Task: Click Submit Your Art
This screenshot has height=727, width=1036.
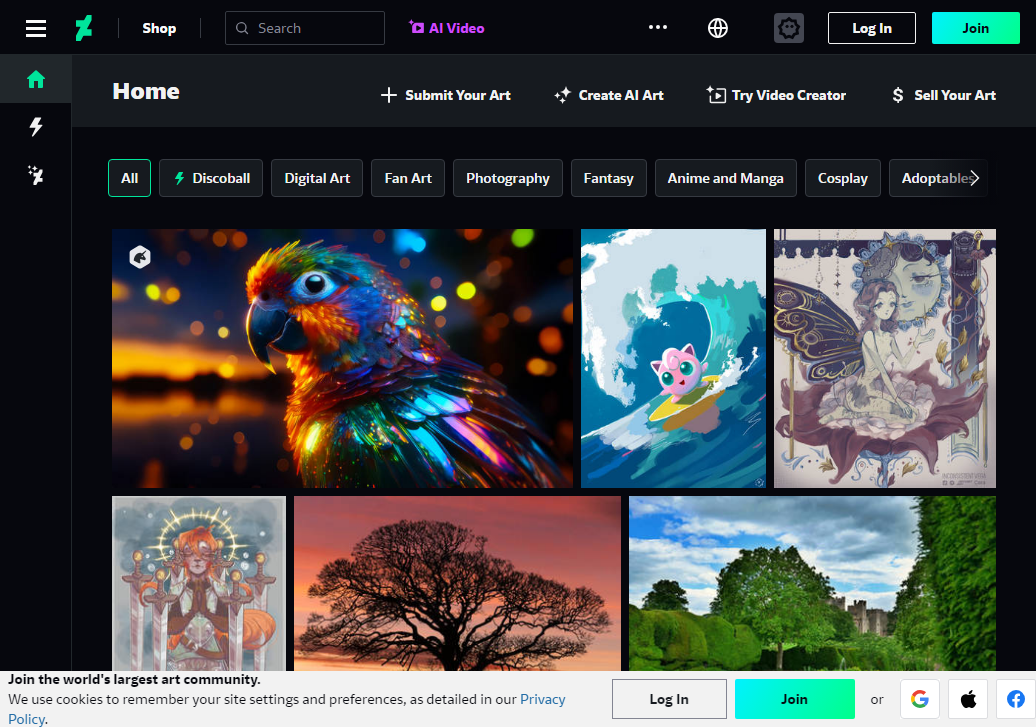Action: [446, 95]
